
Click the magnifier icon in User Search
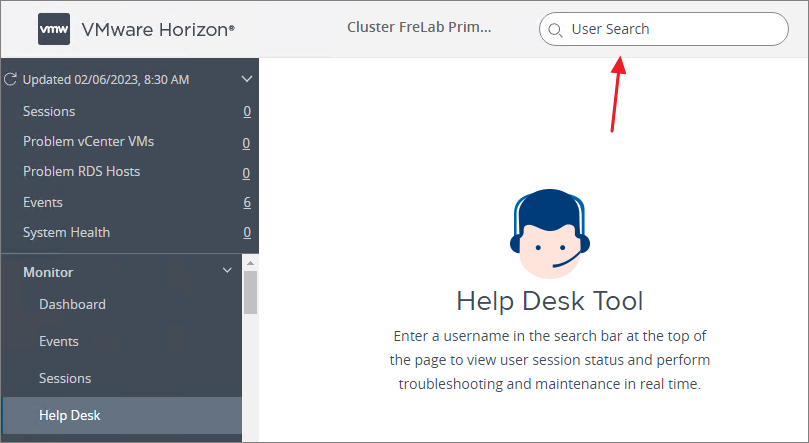tap(555, 29)
